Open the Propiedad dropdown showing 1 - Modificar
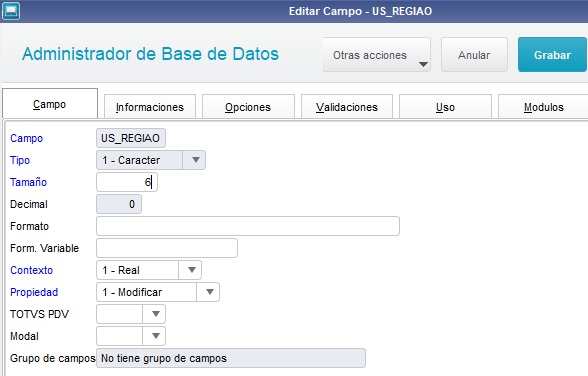The image size is (588, 376). click(x=158, y=292)
